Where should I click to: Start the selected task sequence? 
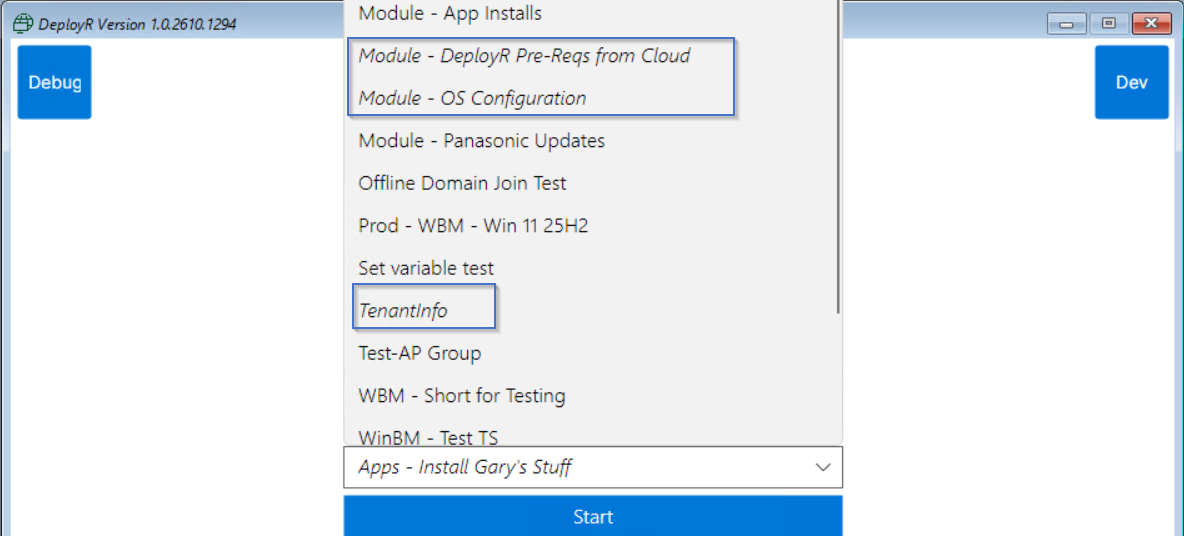pos(593,516)
